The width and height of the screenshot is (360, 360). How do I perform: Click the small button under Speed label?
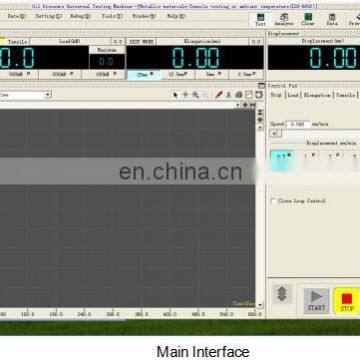click(275, 133)
